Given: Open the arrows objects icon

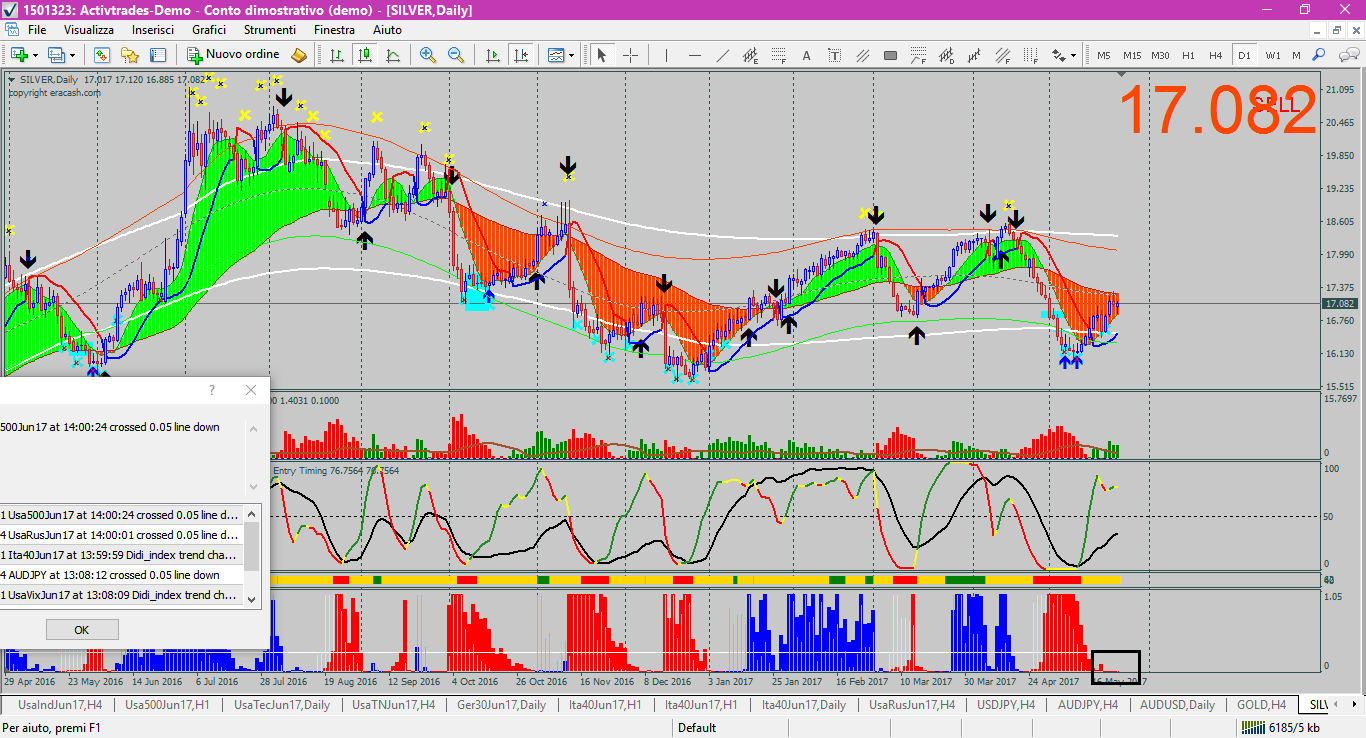Looking at the screenshot, I should [x=1058, y=55].
